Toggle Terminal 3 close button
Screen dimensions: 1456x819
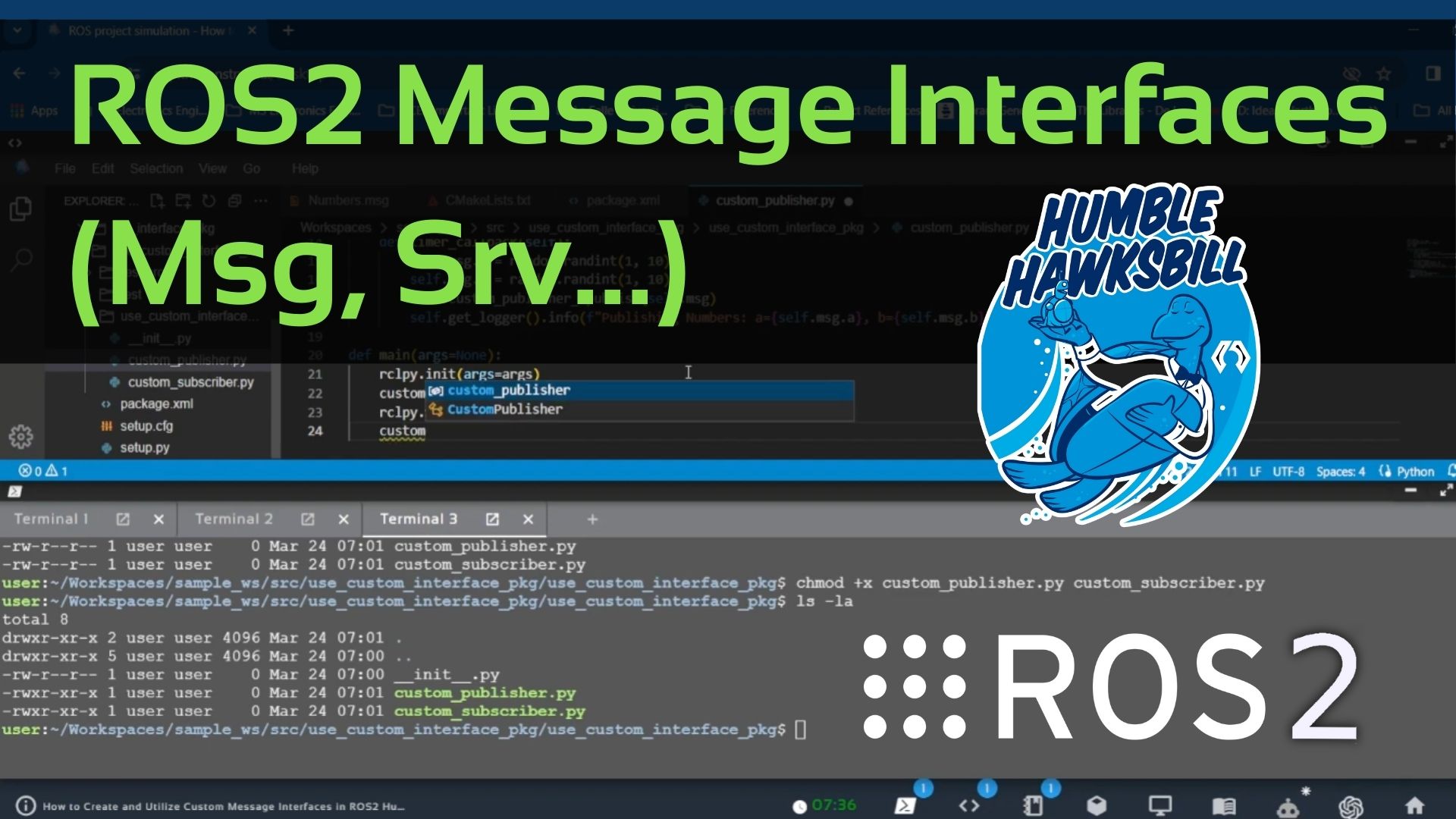[527, 518]
